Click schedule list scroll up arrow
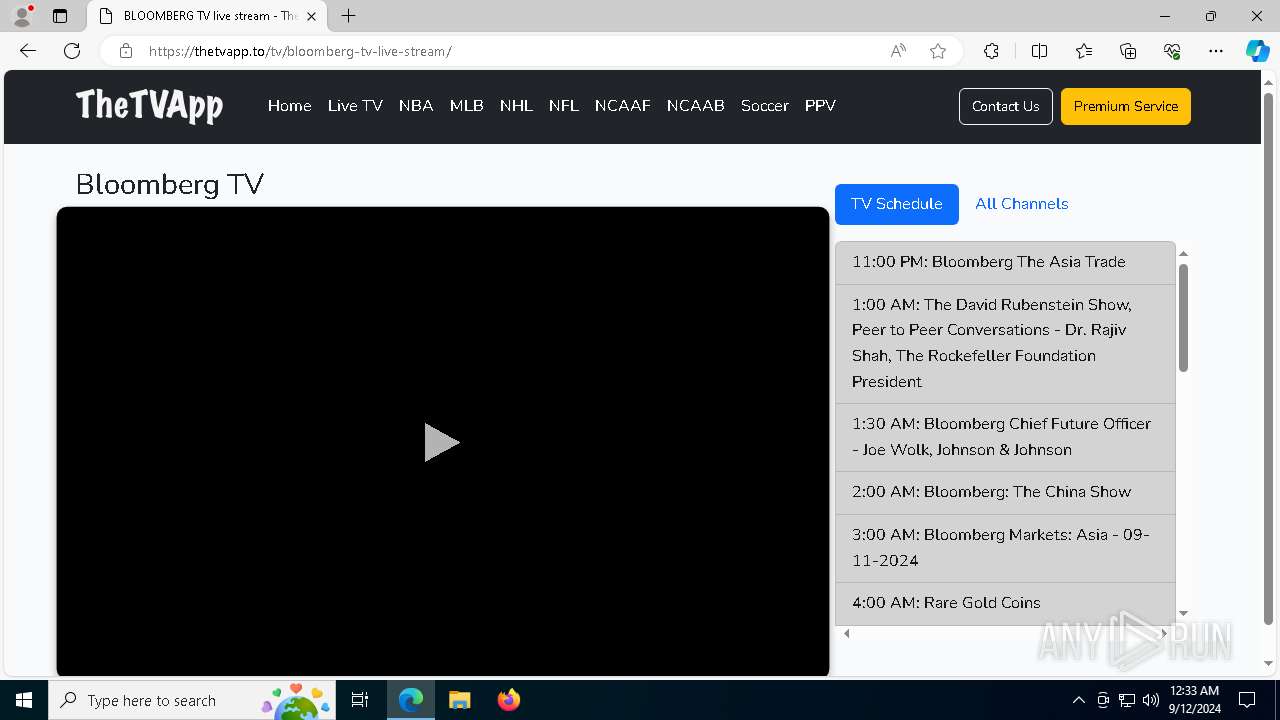The height and width of the screenshot is (720, 1280). pyautogui.click(x=1184, y=253)
